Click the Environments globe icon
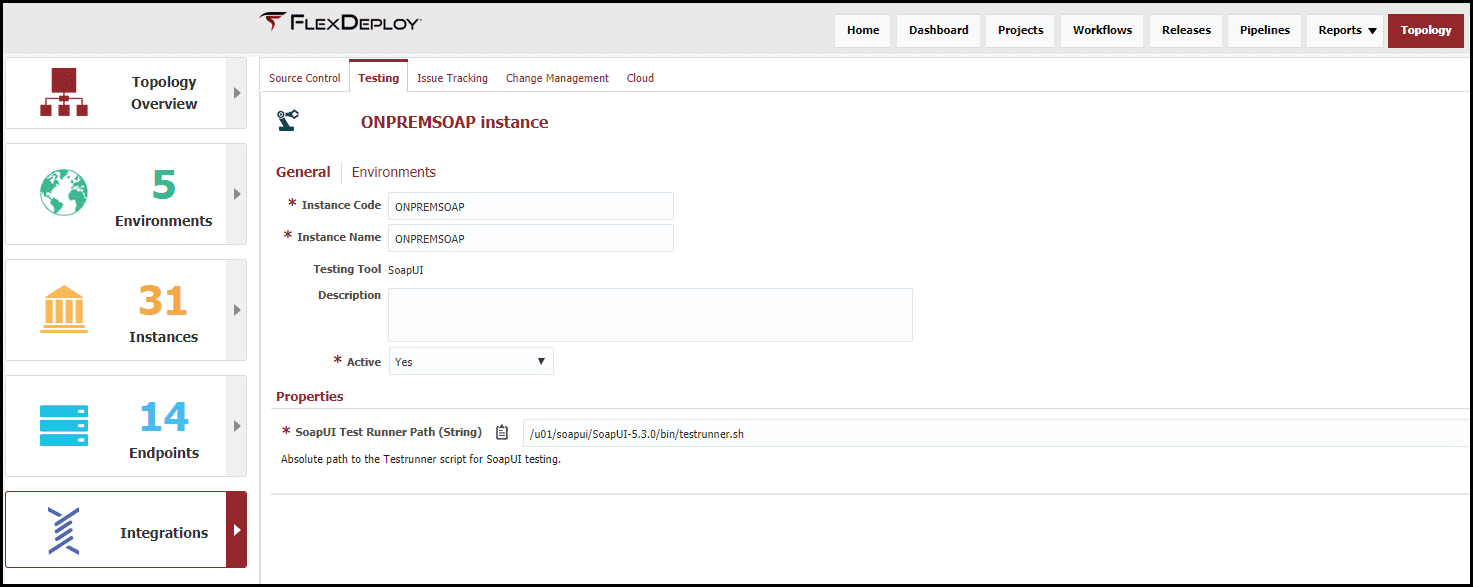The width and height of the screenshot is (1473, 587). pyautogui.click(x=64, y=192)
